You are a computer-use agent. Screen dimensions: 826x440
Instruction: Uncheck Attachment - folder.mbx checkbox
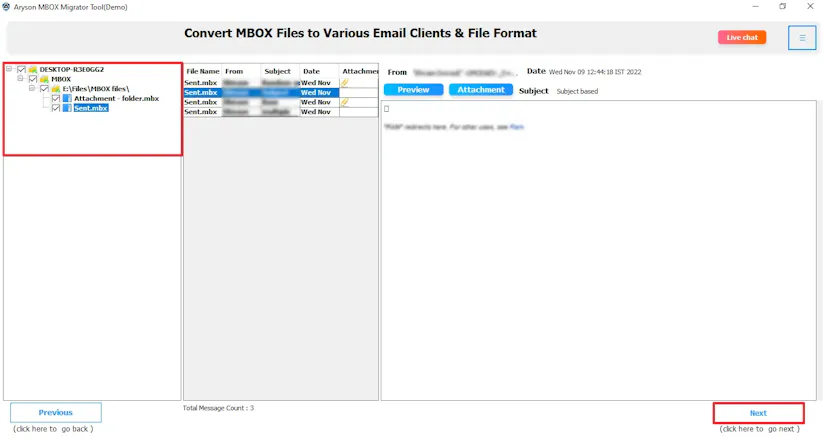pyautogui.click(x=56, y=99)
